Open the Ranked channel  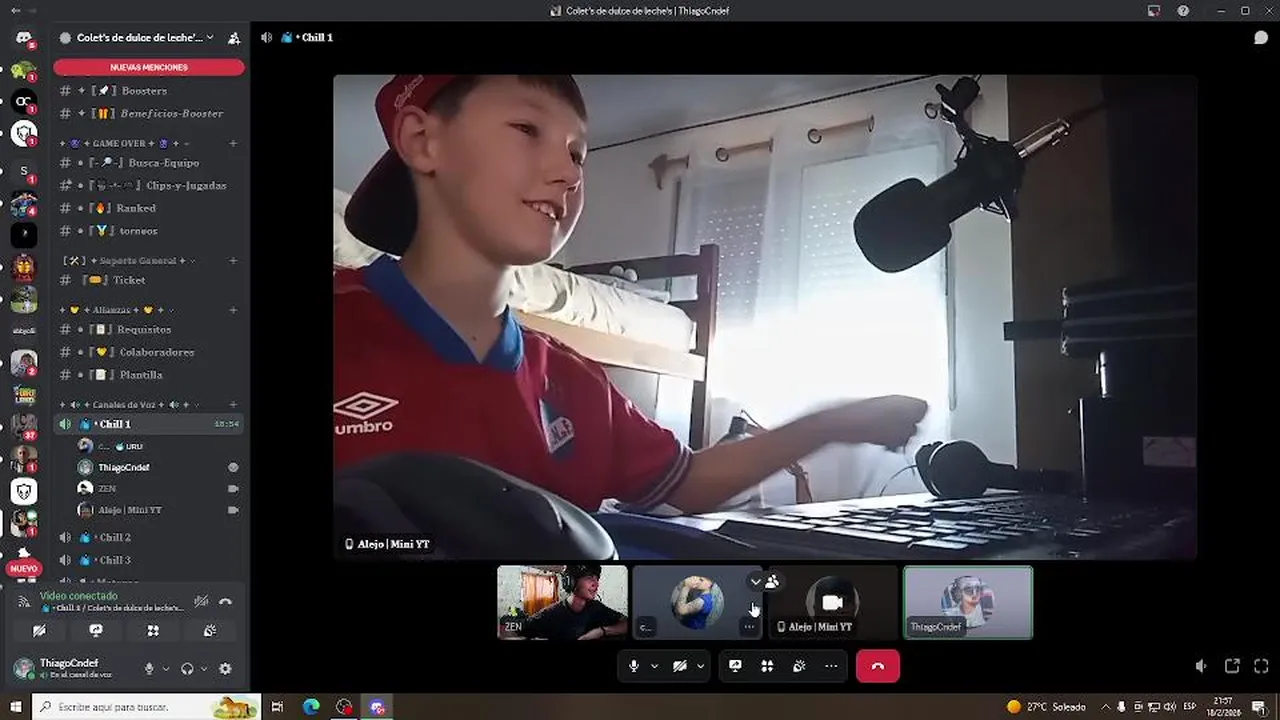149,208
